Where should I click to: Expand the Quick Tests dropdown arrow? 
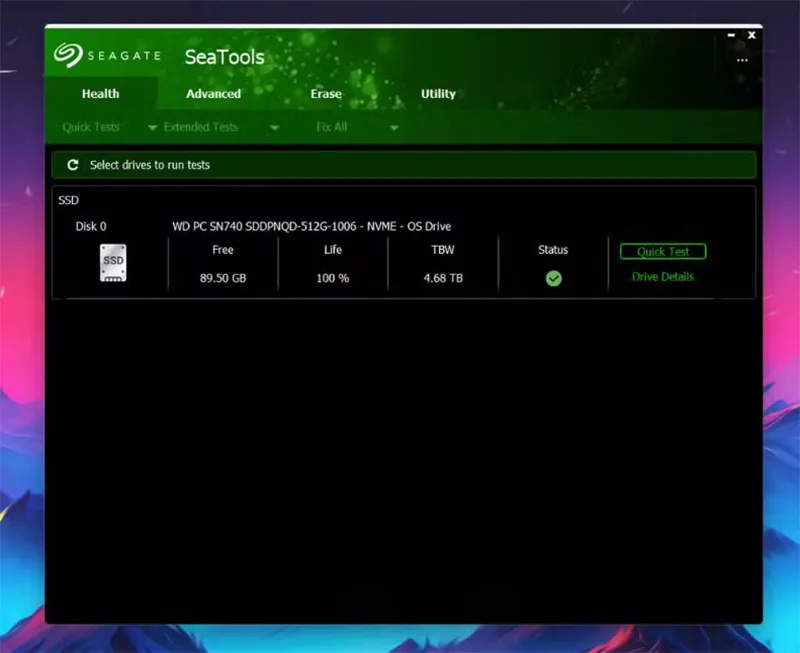tap(153, 128)
